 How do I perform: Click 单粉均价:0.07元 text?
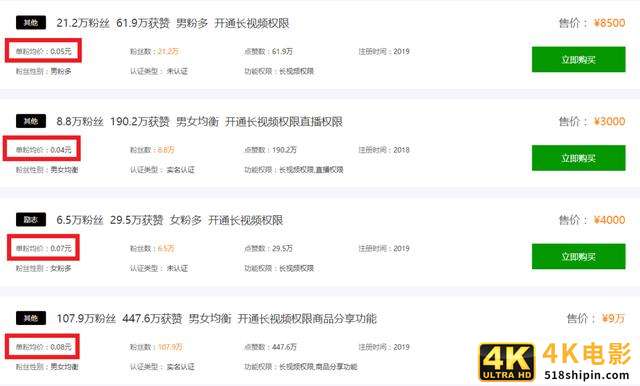coord(44,248)
